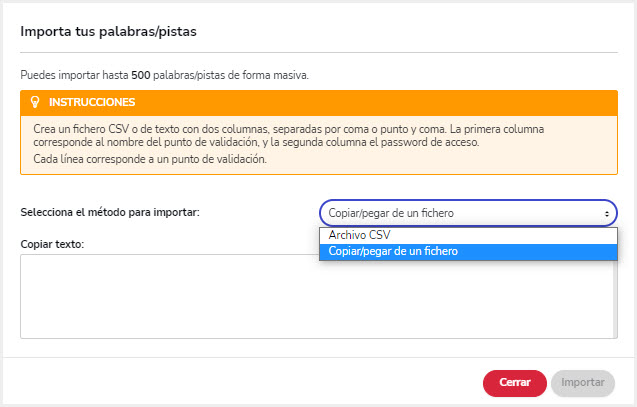Screen dimensions: 637x407
Task: Click the 'password de acceso' instruction line
Action: click(256, 143)
